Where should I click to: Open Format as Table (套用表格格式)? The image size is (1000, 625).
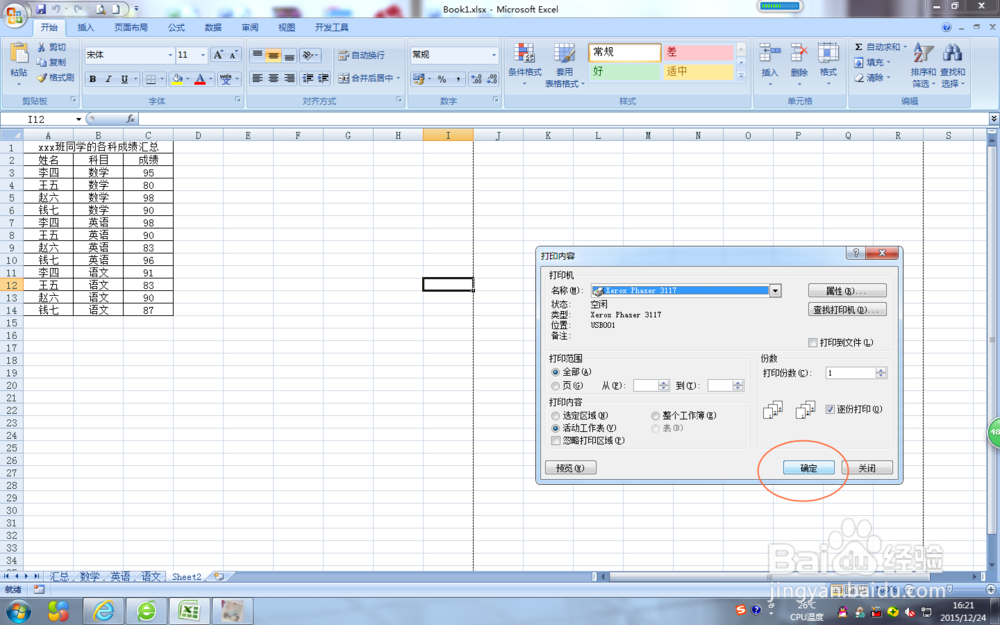click(564, 65)
